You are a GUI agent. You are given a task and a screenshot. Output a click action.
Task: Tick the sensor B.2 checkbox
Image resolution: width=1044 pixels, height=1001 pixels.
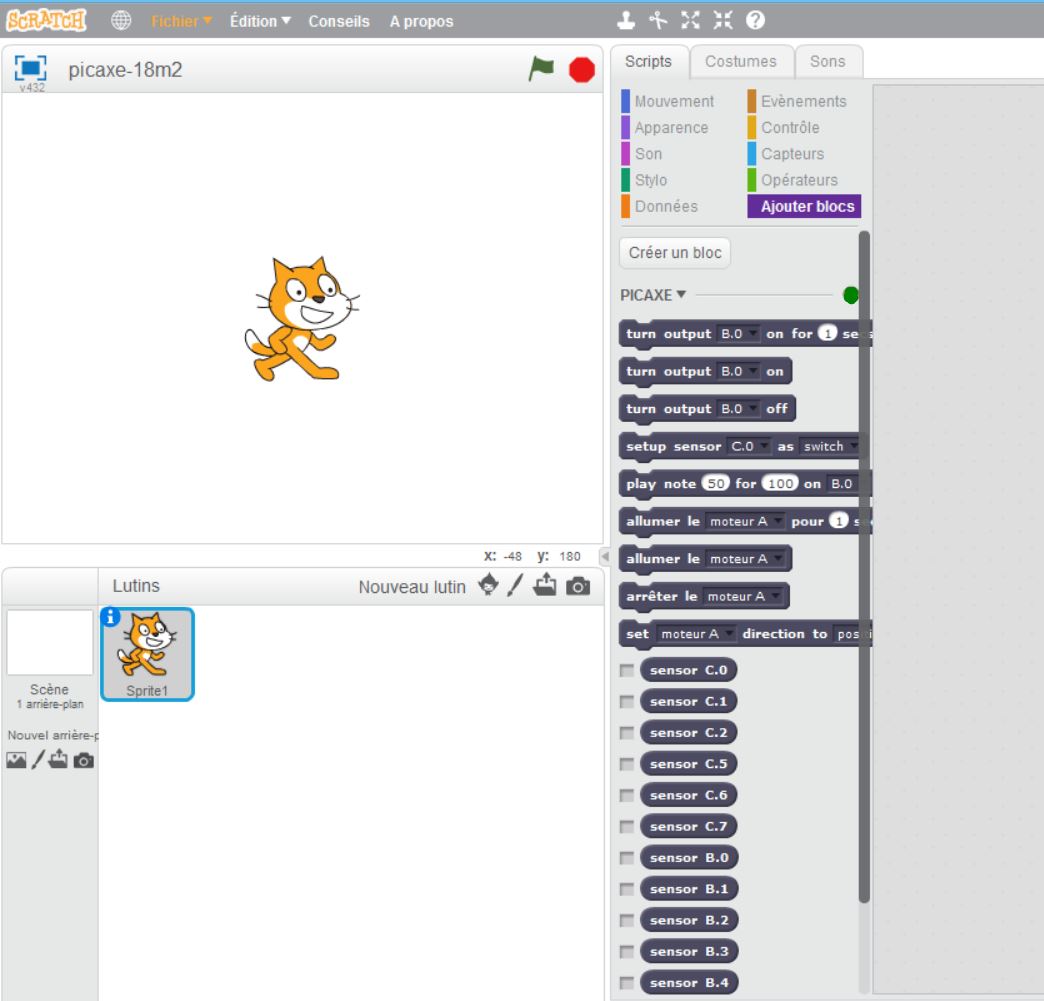coord(627,920)
